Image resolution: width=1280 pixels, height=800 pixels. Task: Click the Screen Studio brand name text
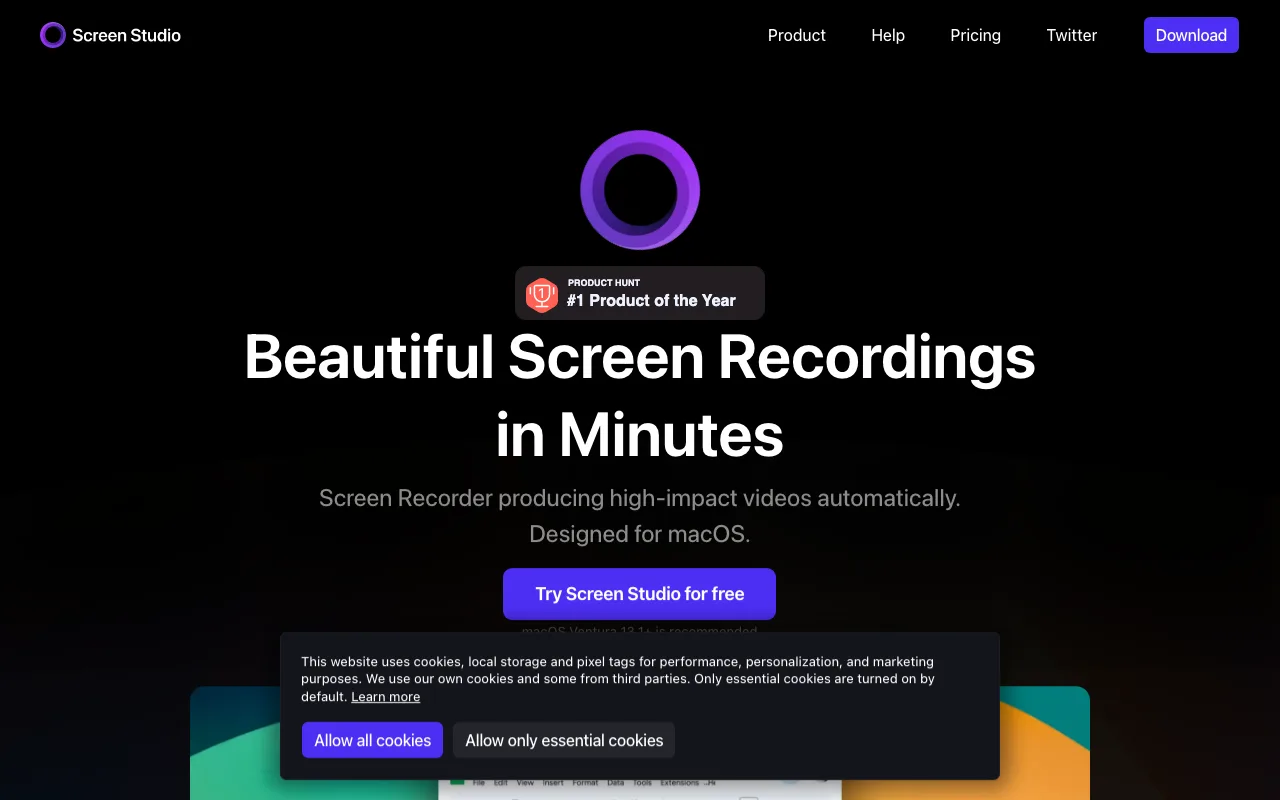(x=126, y=35)
